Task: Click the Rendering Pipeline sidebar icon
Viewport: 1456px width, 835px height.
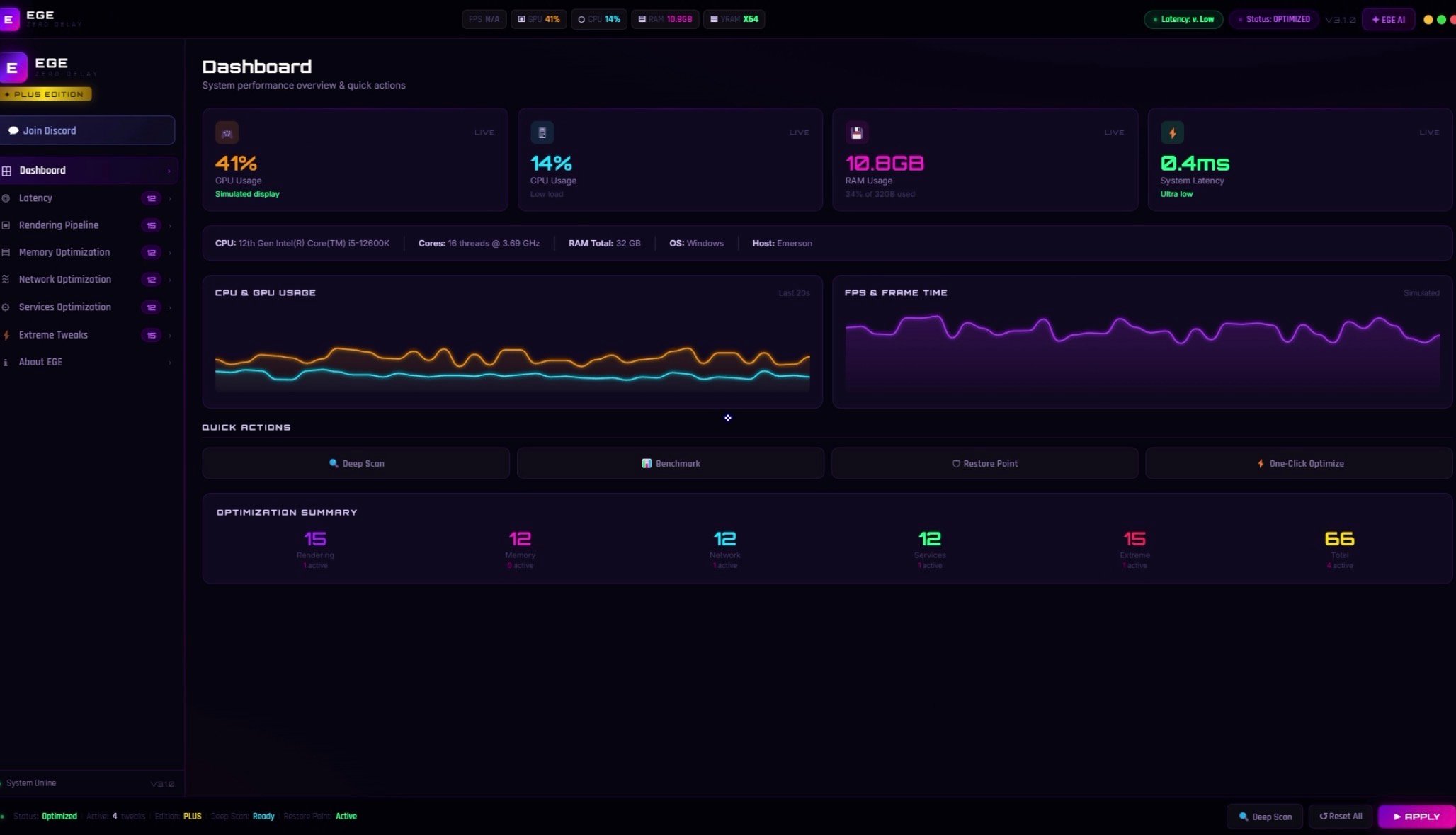Action: coord(6,225)
